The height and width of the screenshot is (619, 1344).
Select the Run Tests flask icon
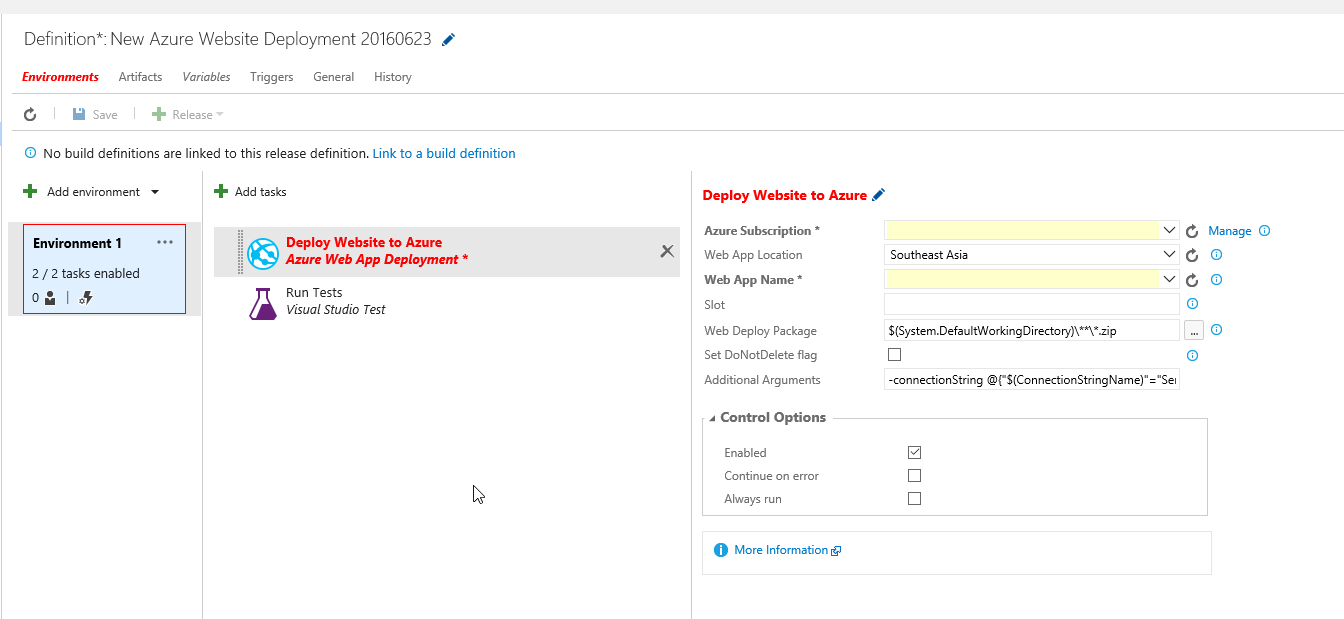tap(262, 302)
